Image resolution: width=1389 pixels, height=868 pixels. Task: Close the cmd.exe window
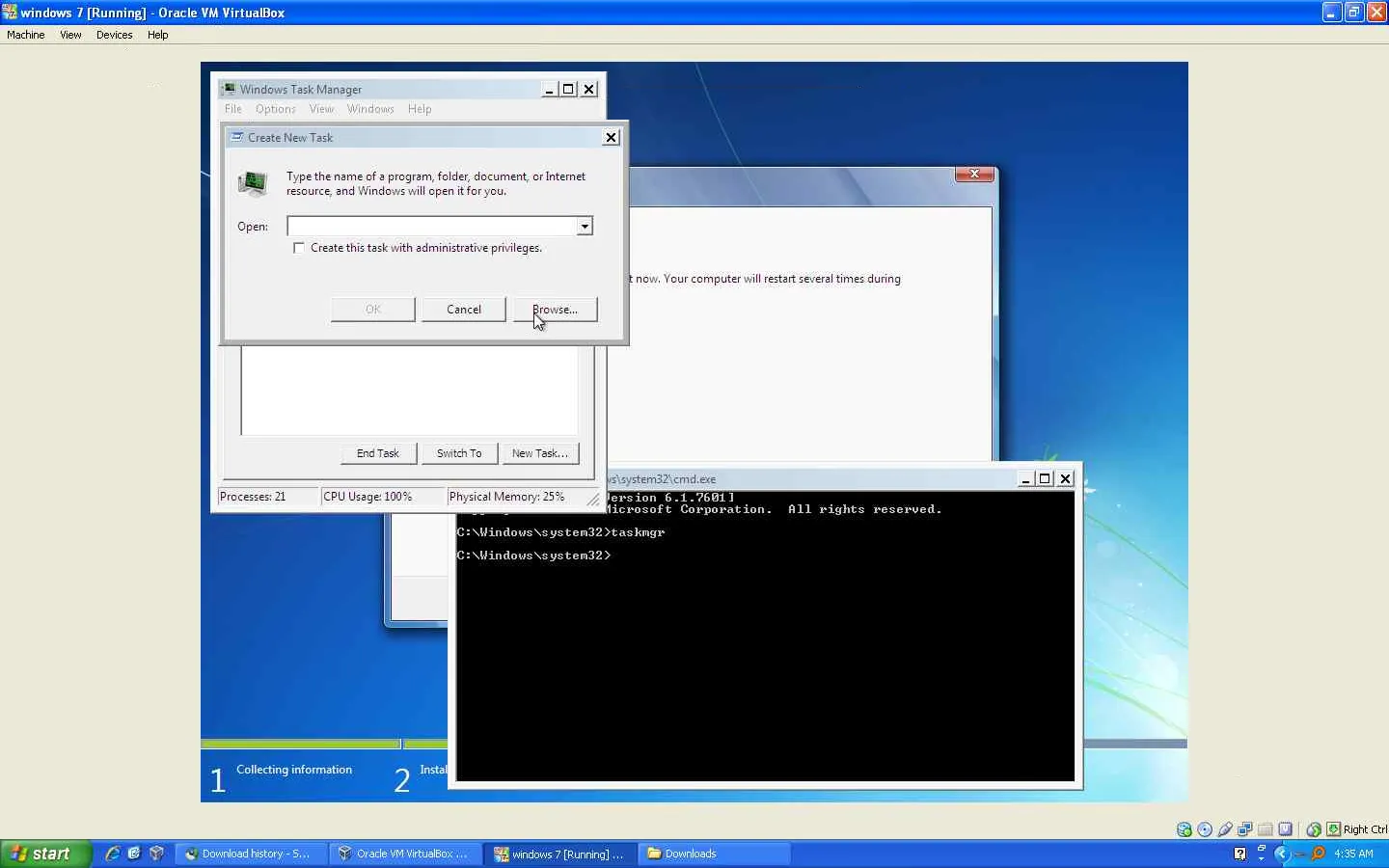[1065, 478]
